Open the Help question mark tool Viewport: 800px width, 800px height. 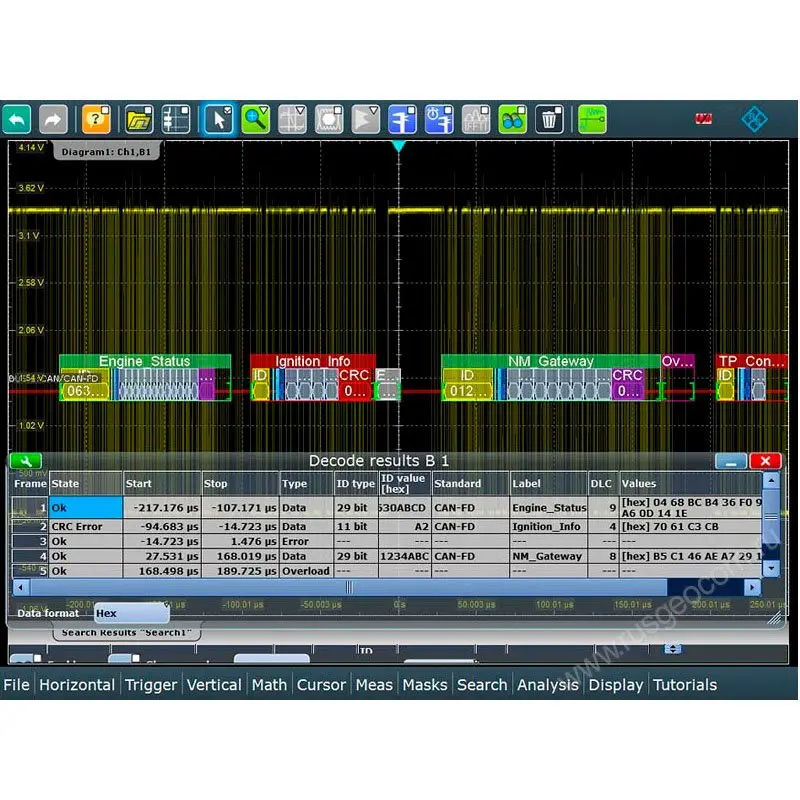[96, 119]
